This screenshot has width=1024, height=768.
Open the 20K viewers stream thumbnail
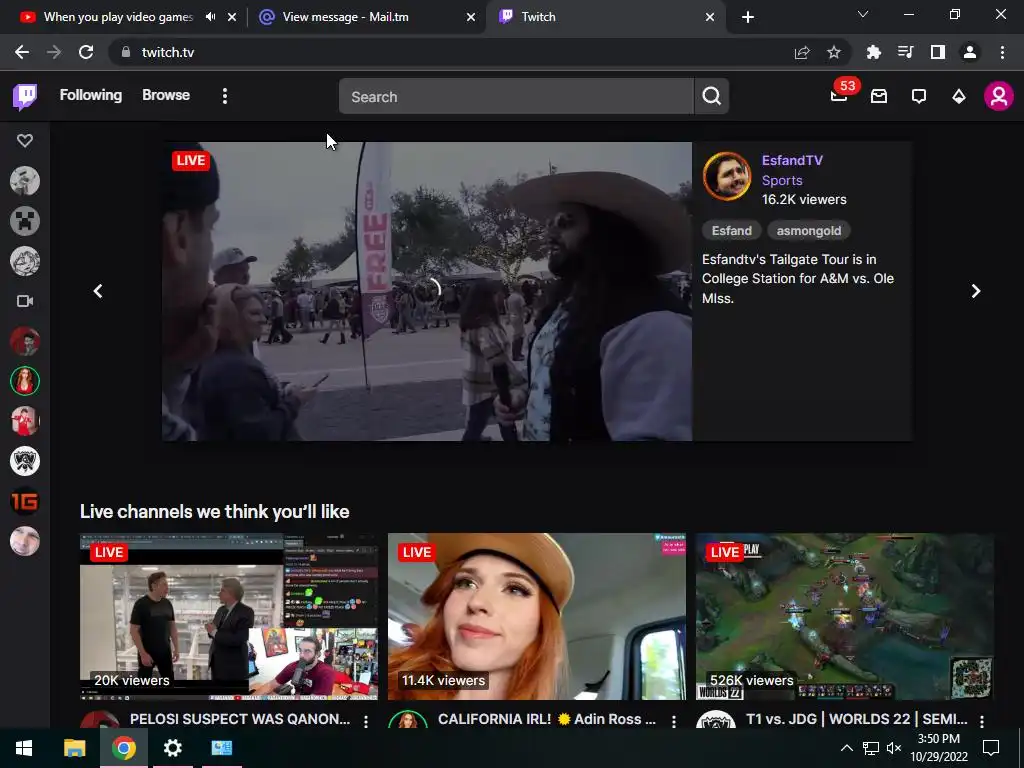(229, 616)
